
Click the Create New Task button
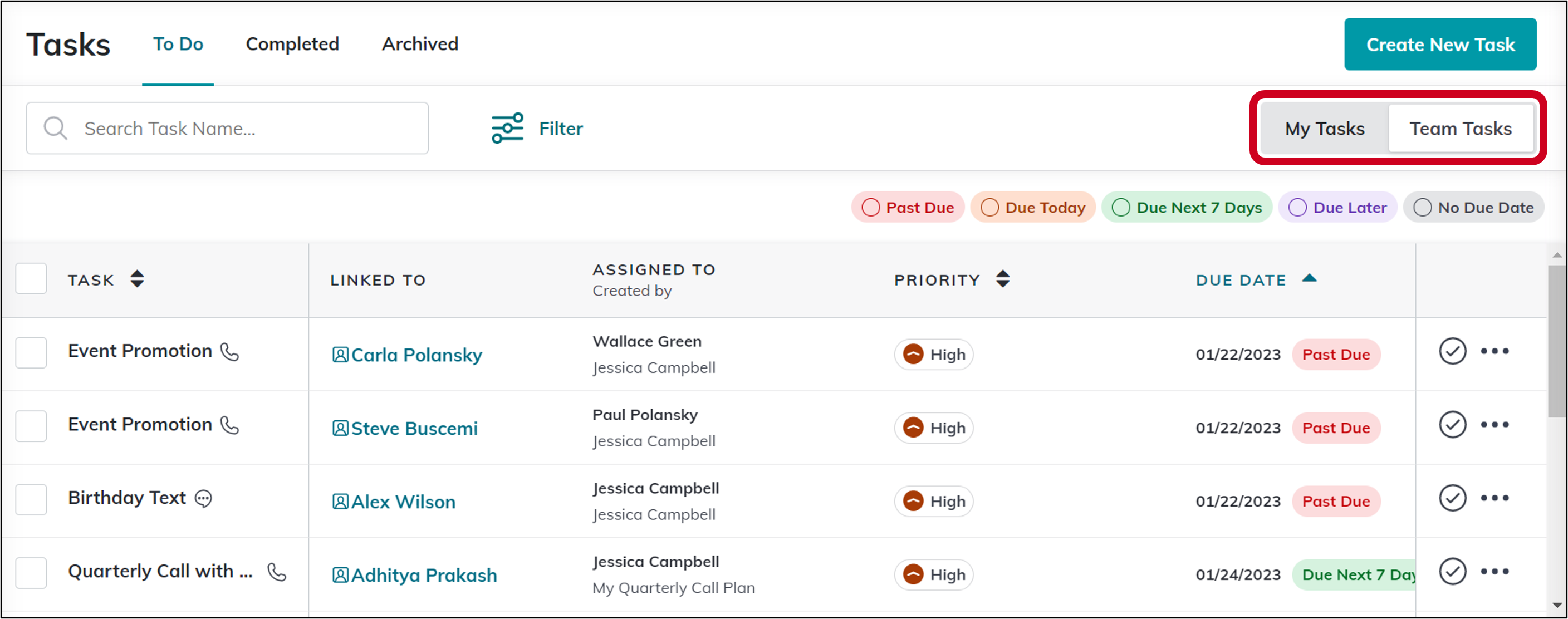pos(1440,44)
